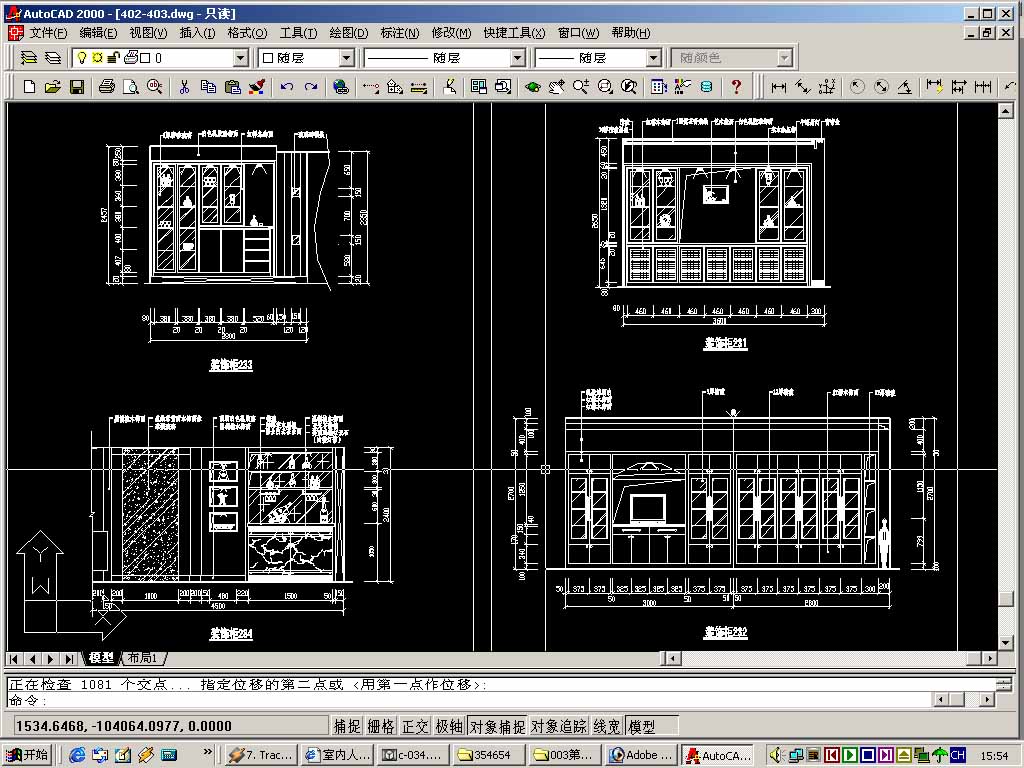
Task: Click the command line input field
Action: (468, 700)
